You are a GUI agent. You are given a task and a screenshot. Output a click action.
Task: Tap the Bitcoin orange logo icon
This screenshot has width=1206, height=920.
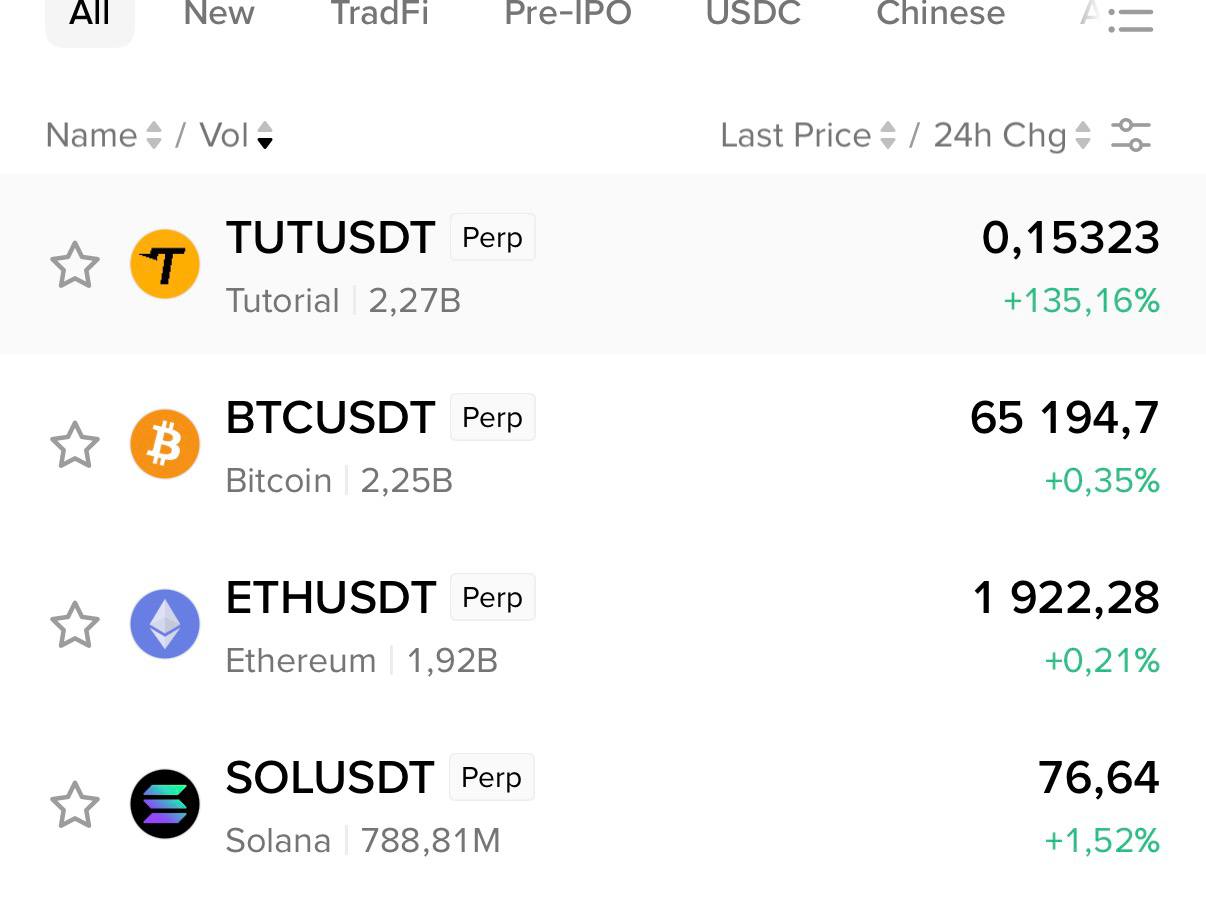(x=165, y=444)
